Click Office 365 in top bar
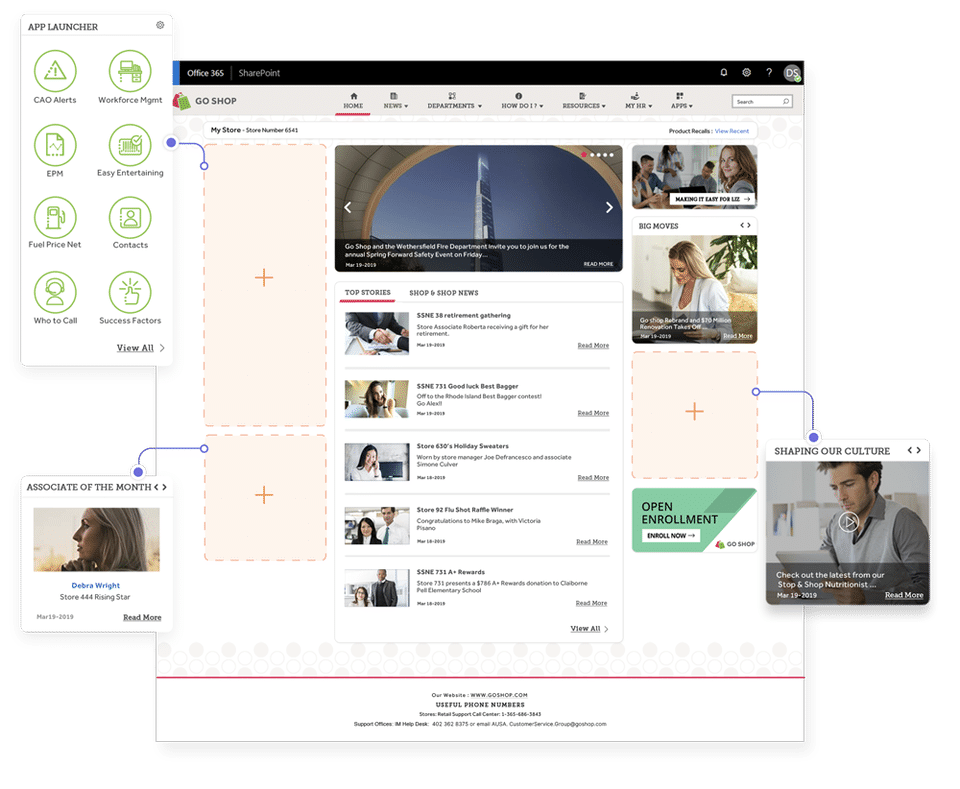The image size is (960, 789). [205, 73]
